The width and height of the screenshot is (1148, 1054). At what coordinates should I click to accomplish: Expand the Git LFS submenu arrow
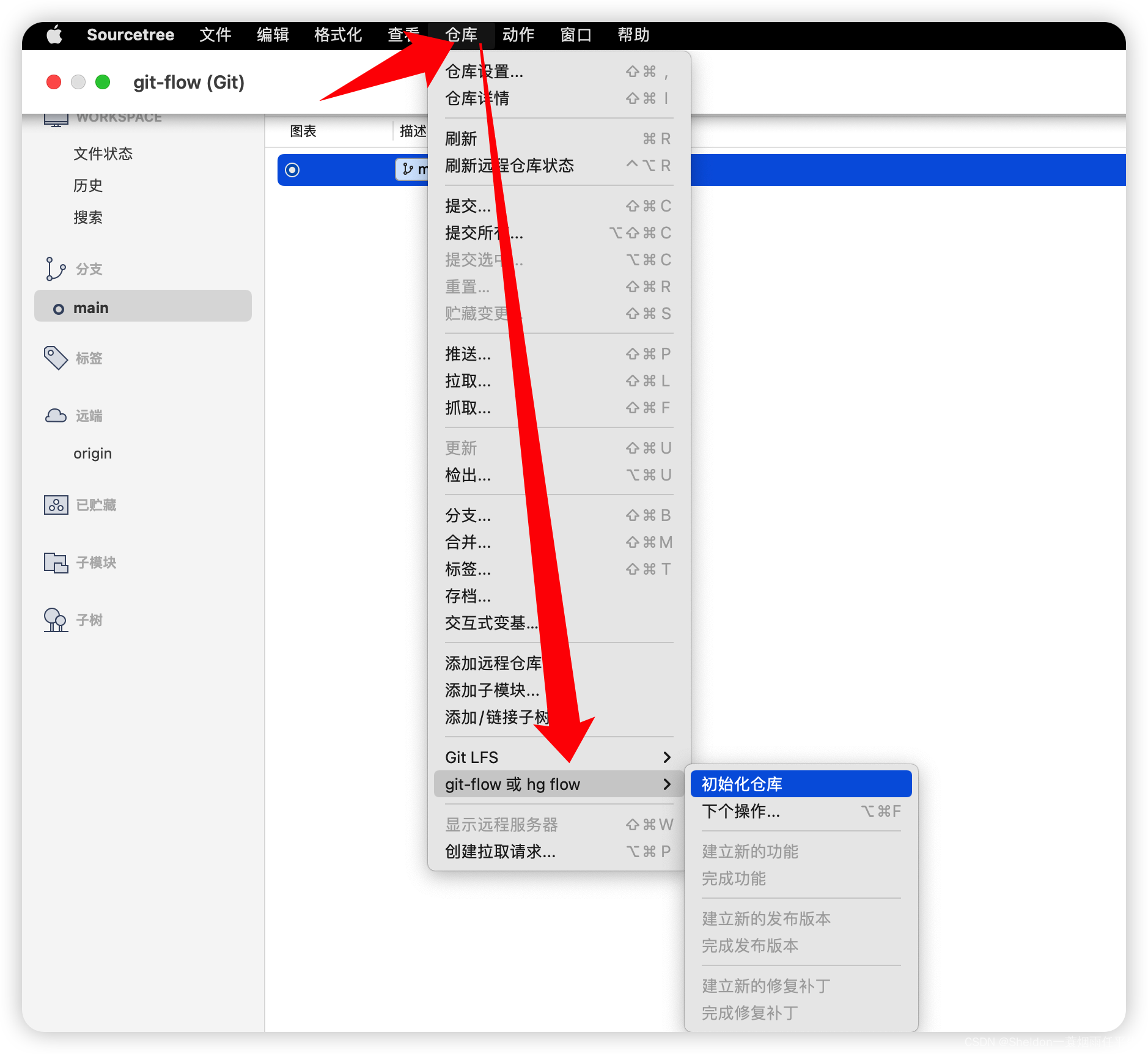tap(667, 757)
